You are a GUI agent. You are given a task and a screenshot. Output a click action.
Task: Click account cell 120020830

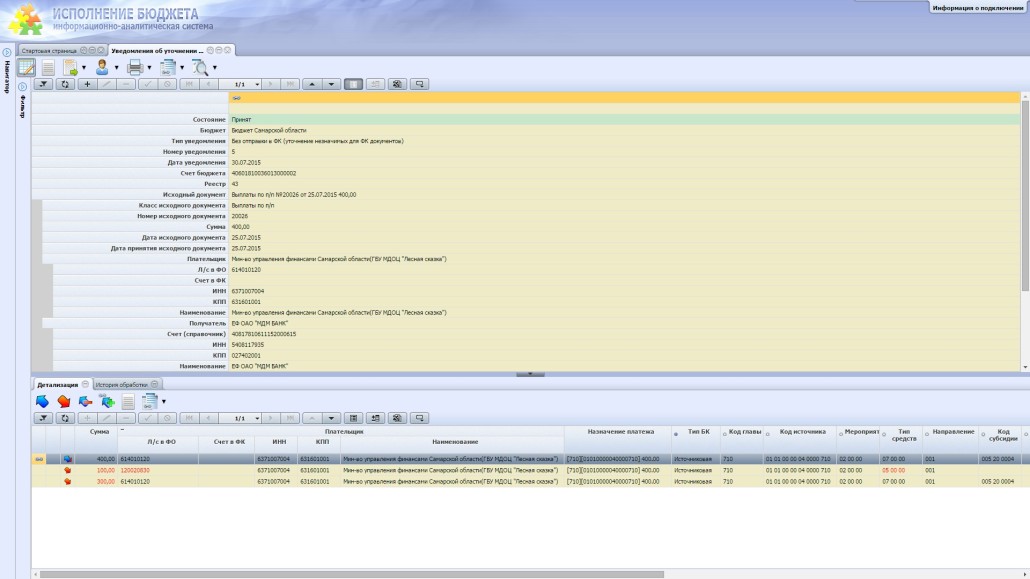[158, 470]
